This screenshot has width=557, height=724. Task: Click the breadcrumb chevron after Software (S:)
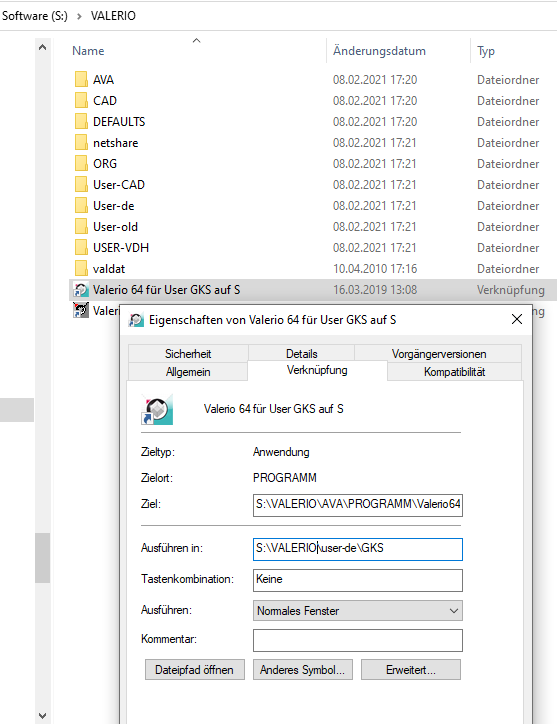click(x=79, y=16)
